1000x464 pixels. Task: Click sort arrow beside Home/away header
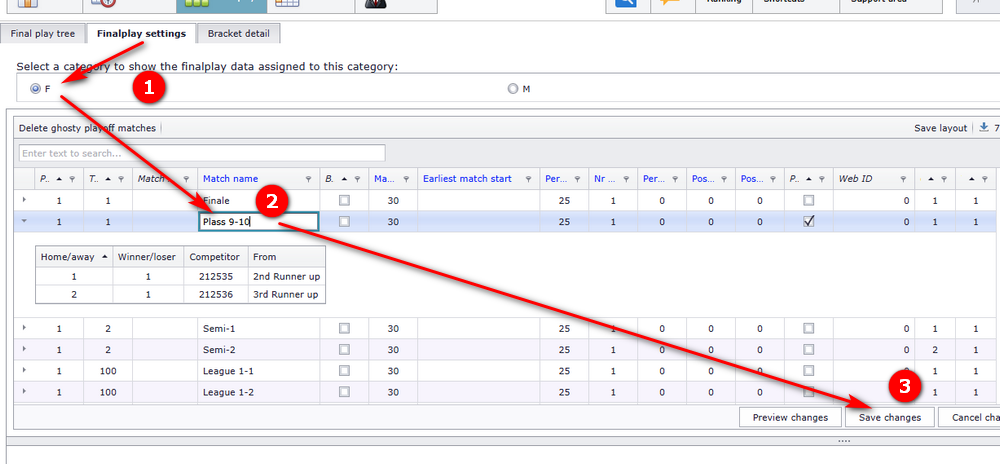105,257
